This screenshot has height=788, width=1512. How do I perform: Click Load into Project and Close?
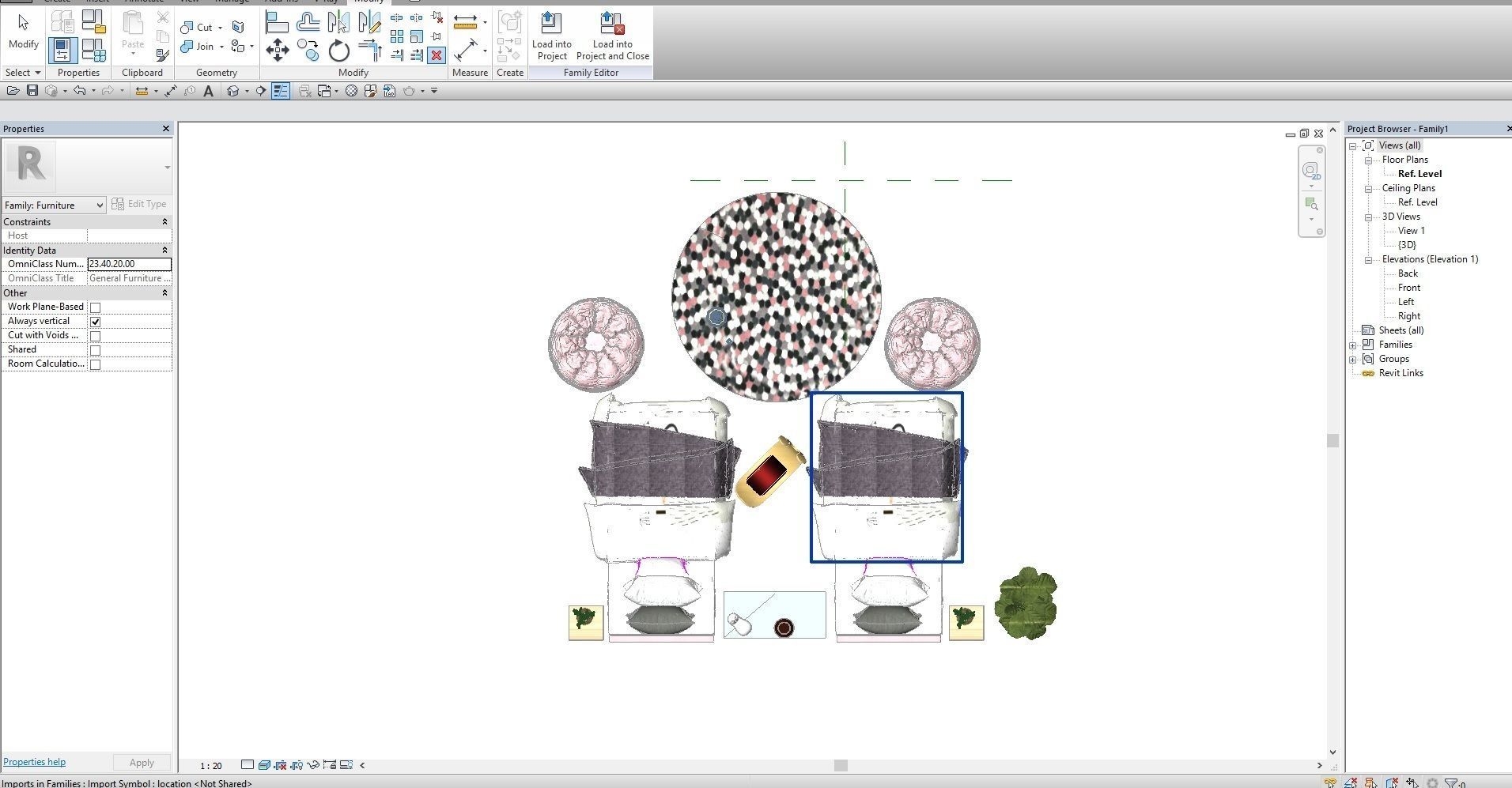613,36
